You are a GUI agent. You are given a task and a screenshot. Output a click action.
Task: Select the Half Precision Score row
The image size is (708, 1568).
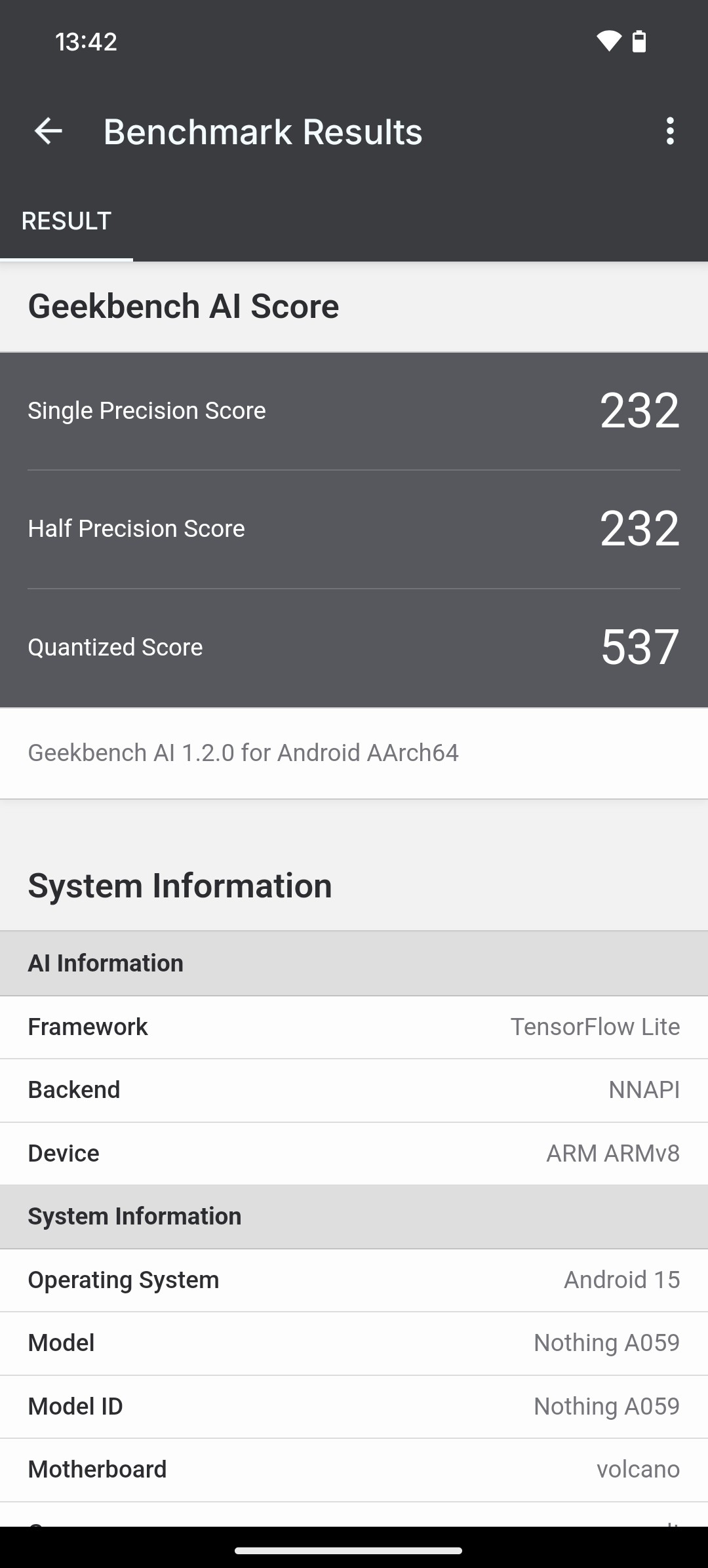pos(354,529)
